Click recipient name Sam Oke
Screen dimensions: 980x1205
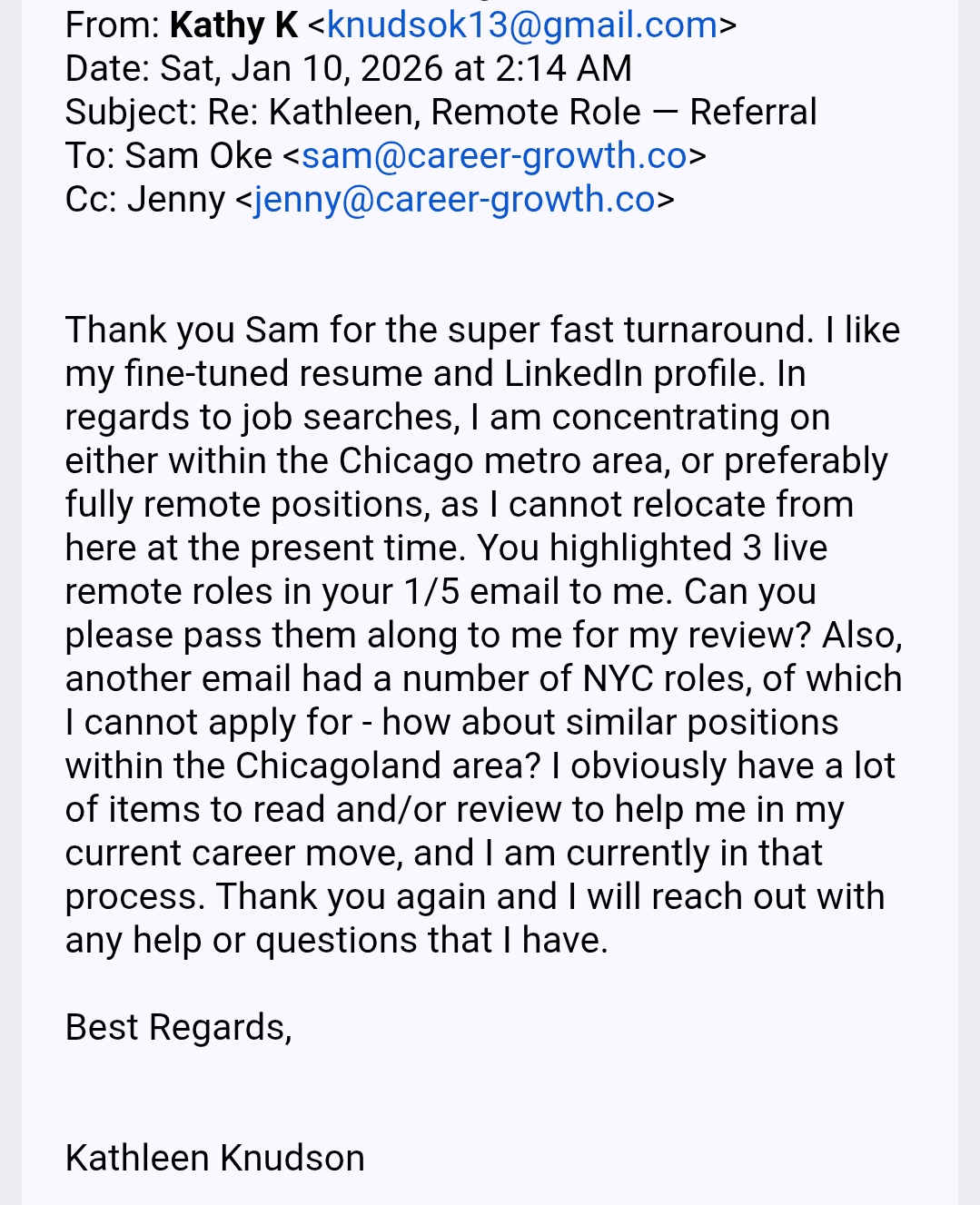coord(198,156)
